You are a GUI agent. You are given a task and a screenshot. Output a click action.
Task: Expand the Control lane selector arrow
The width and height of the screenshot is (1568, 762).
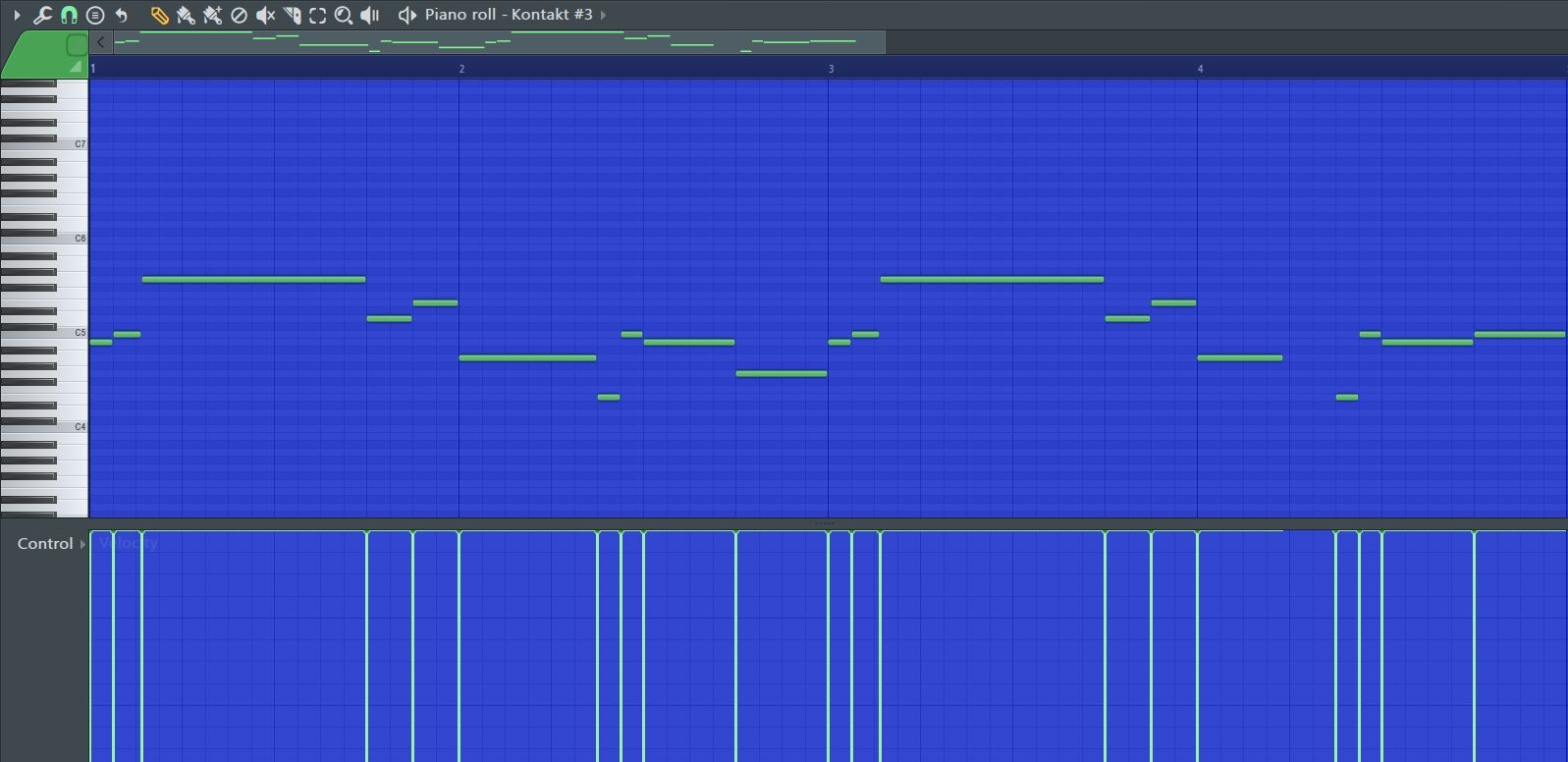(82, 544)
